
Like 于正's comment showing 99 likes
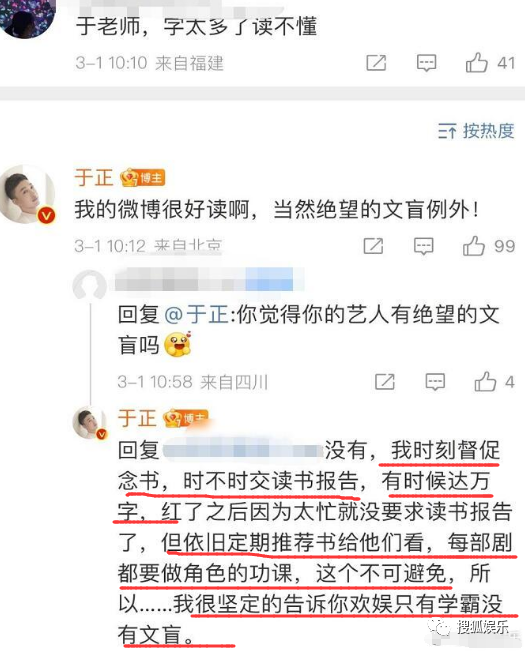point(474,246)
